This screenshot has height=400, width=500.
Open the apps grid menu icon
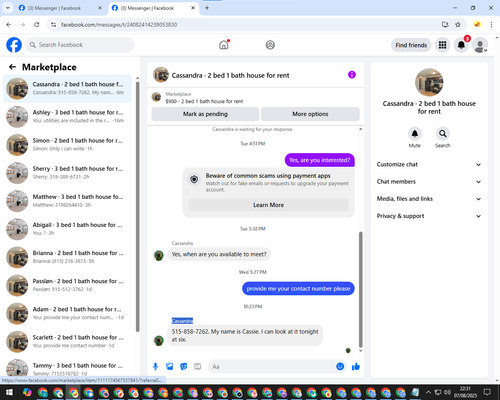pos(442,45)
